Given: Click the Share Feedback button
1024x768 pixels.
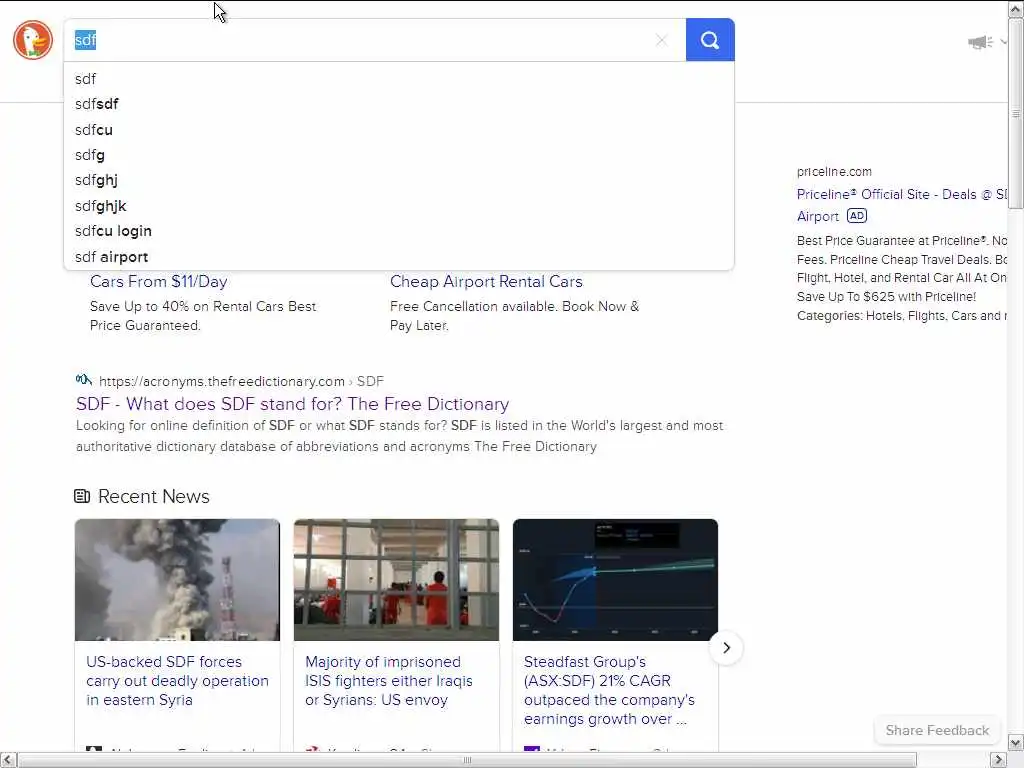Looking at the screenshot, I should pyautogui.click(x=937, y=730).
